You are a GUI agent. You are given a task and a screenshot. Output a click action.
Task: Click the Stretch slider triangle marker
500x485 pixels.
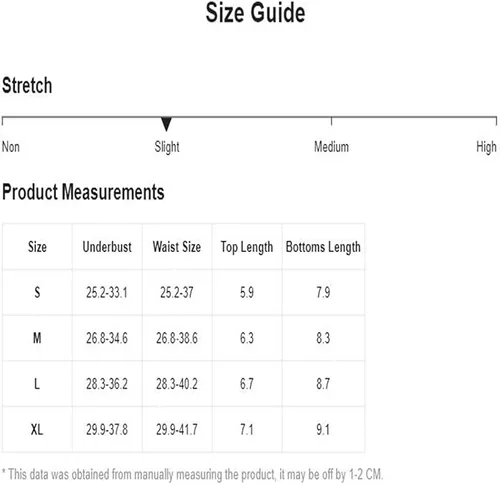(166, 124)
